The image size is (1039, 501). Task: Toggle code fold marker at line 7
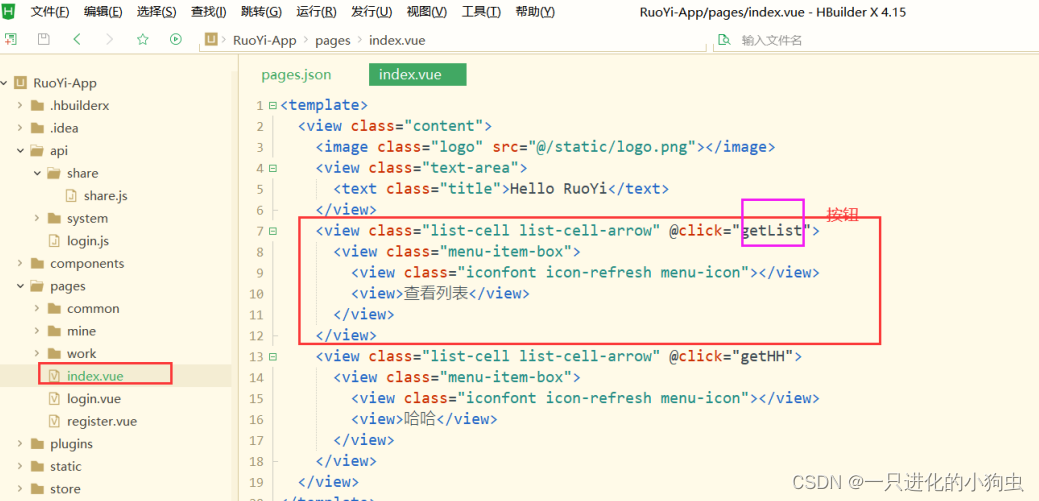(272, 231)
